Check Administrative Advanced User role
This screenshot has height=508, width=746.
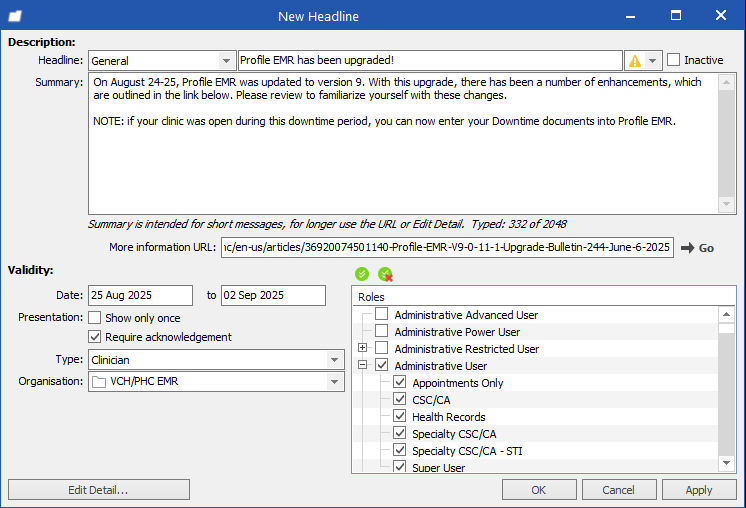click(382, 314)
